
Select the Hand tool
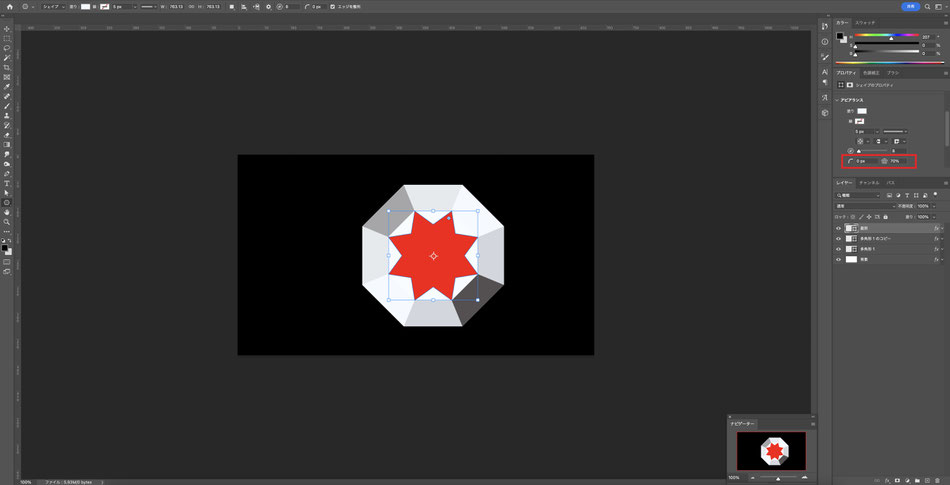coord(7,213)
